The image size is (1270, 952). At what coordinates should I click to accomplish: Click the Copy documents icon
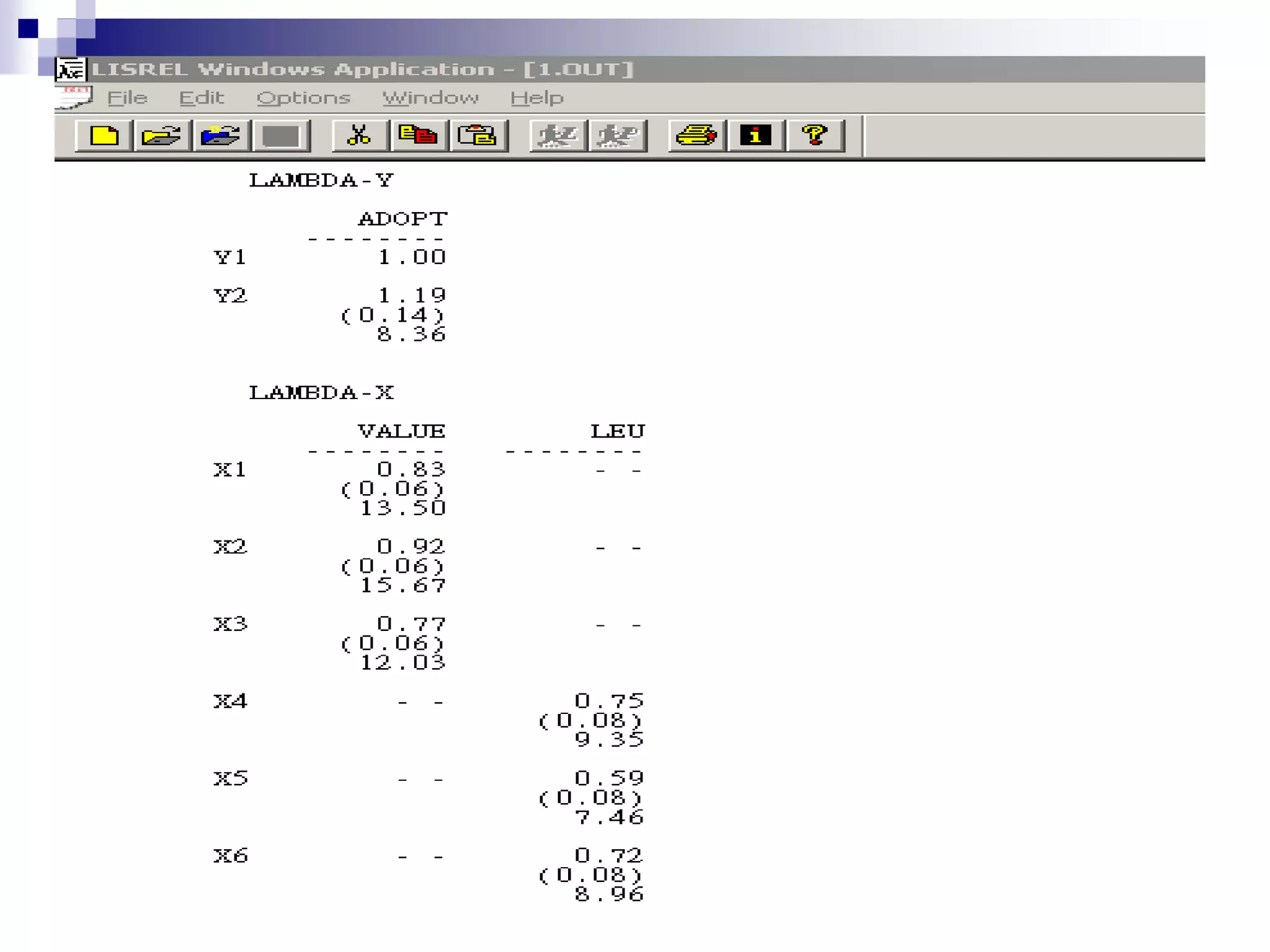pyautogui.click(x=418, y=136)
